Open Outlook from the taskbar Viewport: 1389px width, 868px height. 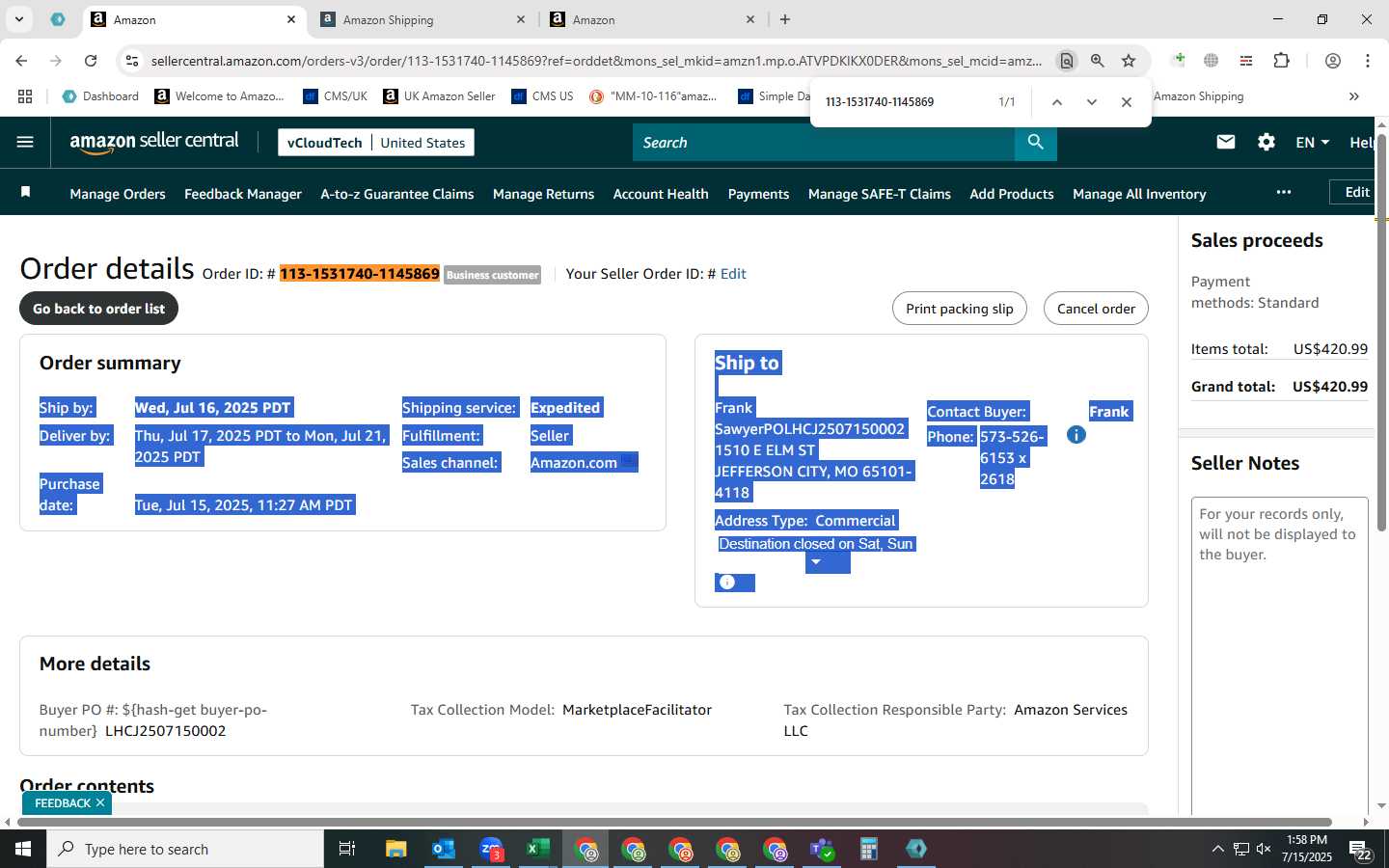(443, 849)
